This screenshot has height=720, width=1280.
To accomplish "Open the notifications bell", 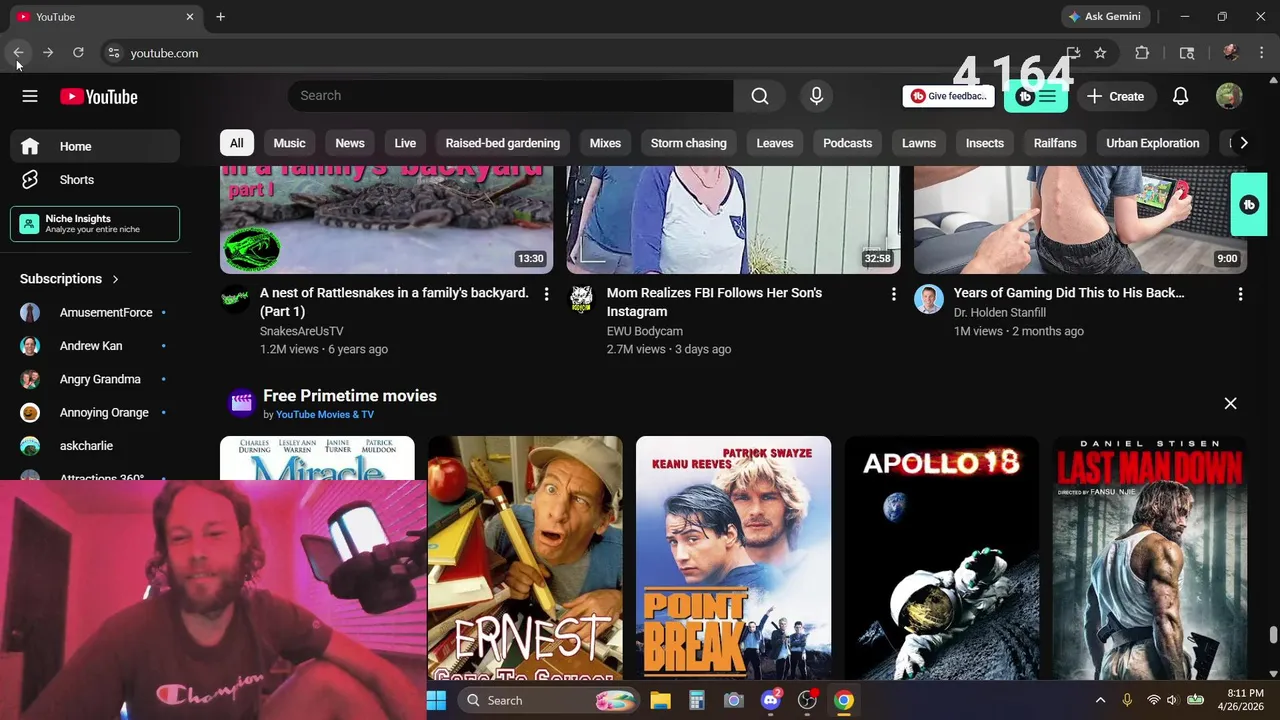I will [1180, 96].
